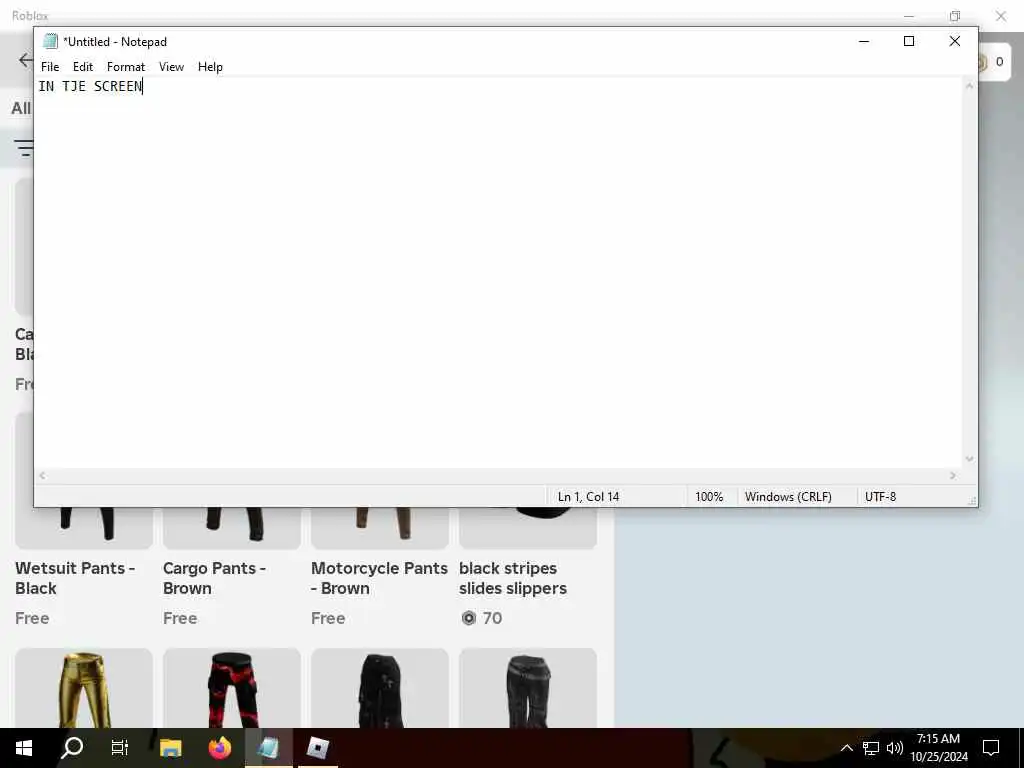Maximize the Notepad window
The image size is (1024, 768).
(908, 41)
